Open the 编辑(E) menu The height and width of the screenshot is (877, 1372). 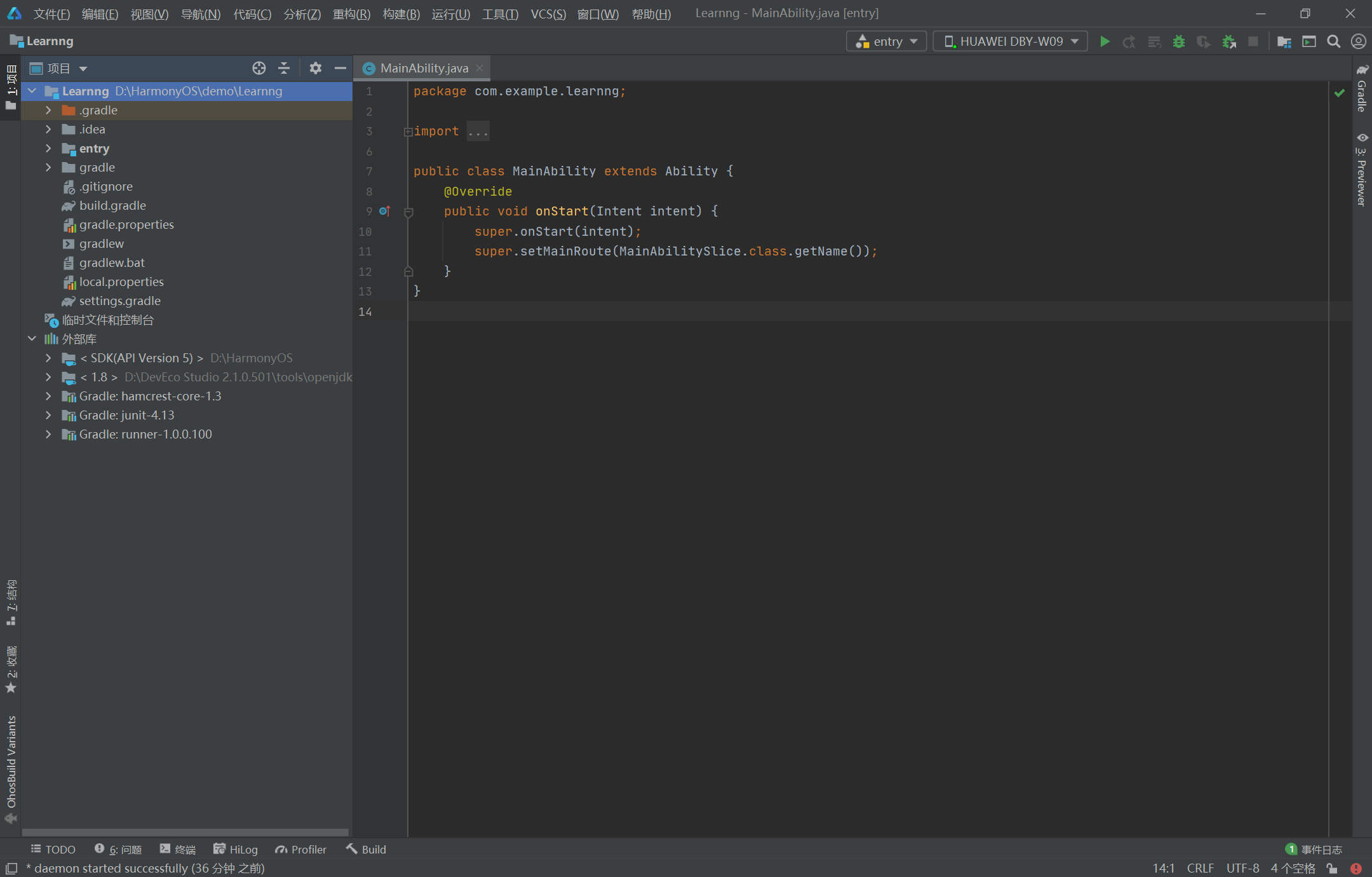pos(100,13)
